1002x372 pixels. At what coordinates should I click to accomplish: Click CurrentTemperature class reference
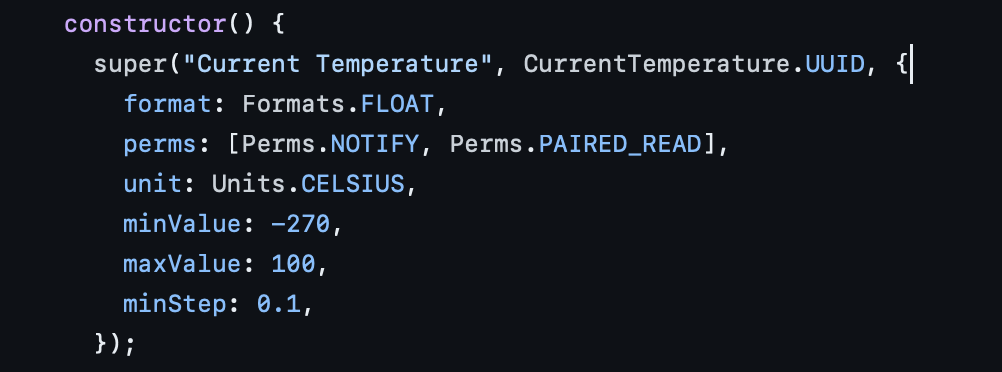[x=660, y=65]
